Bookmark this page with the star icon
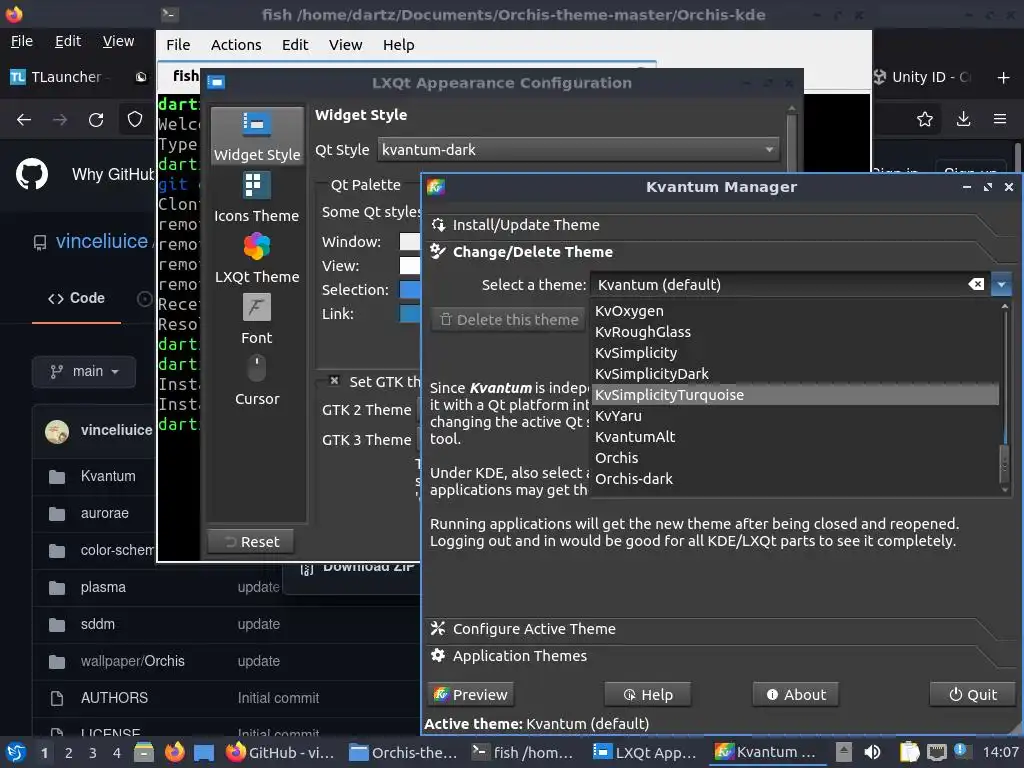Viewport: 1024px width, 768px height. tap(924, 119)
